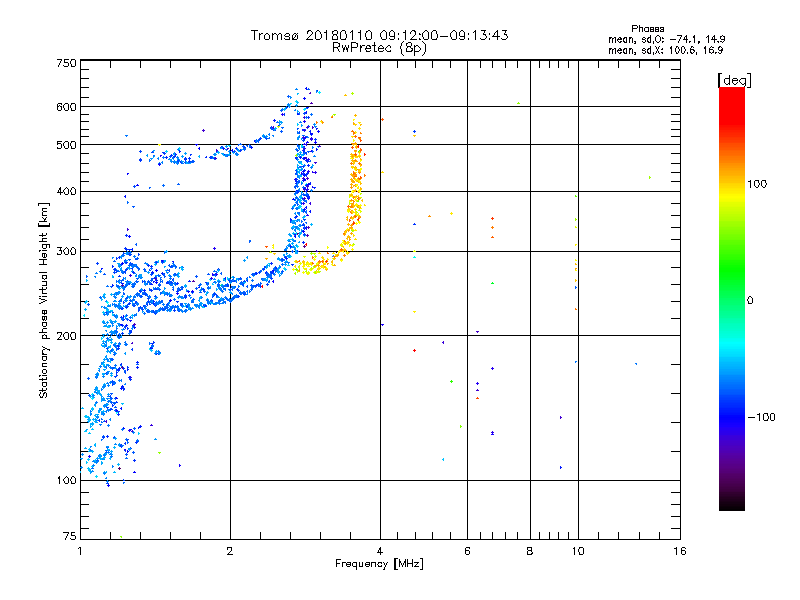Click the x-axis '8' tick label
Image resolution: width=800 pixels, height=600 pixels.
click(x=530, y=551)
